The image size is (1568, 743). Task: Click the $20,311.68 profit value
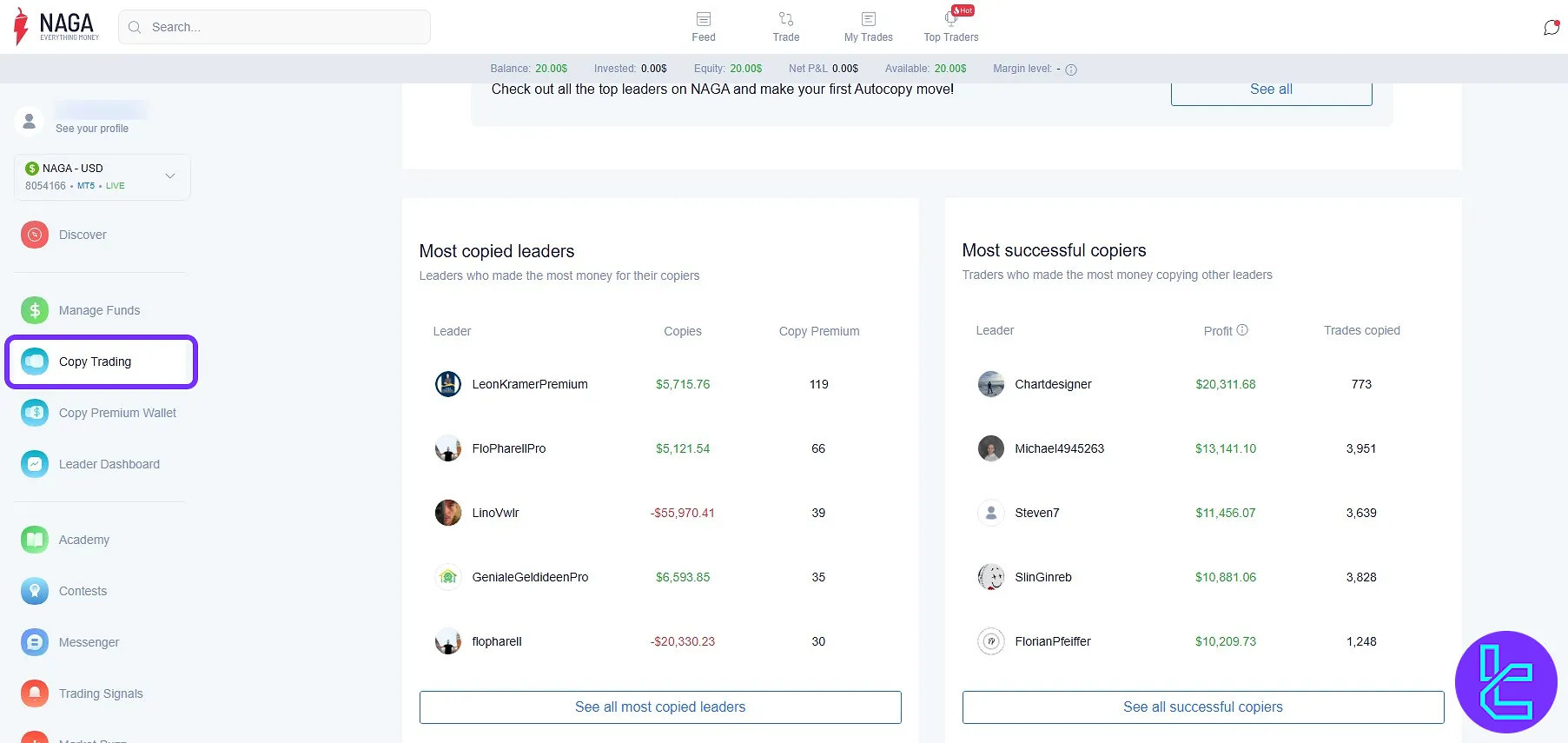tap(1226, 384)
